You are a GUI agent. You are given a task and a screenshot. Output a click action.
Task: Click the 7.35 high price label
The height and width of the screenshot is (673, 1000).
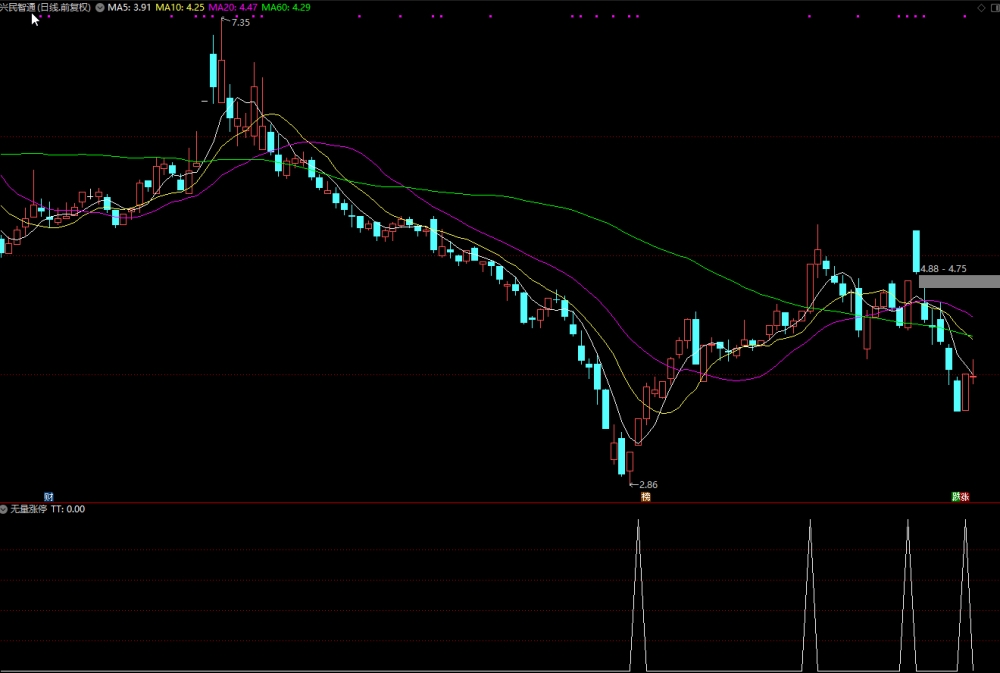pos(240,22)
